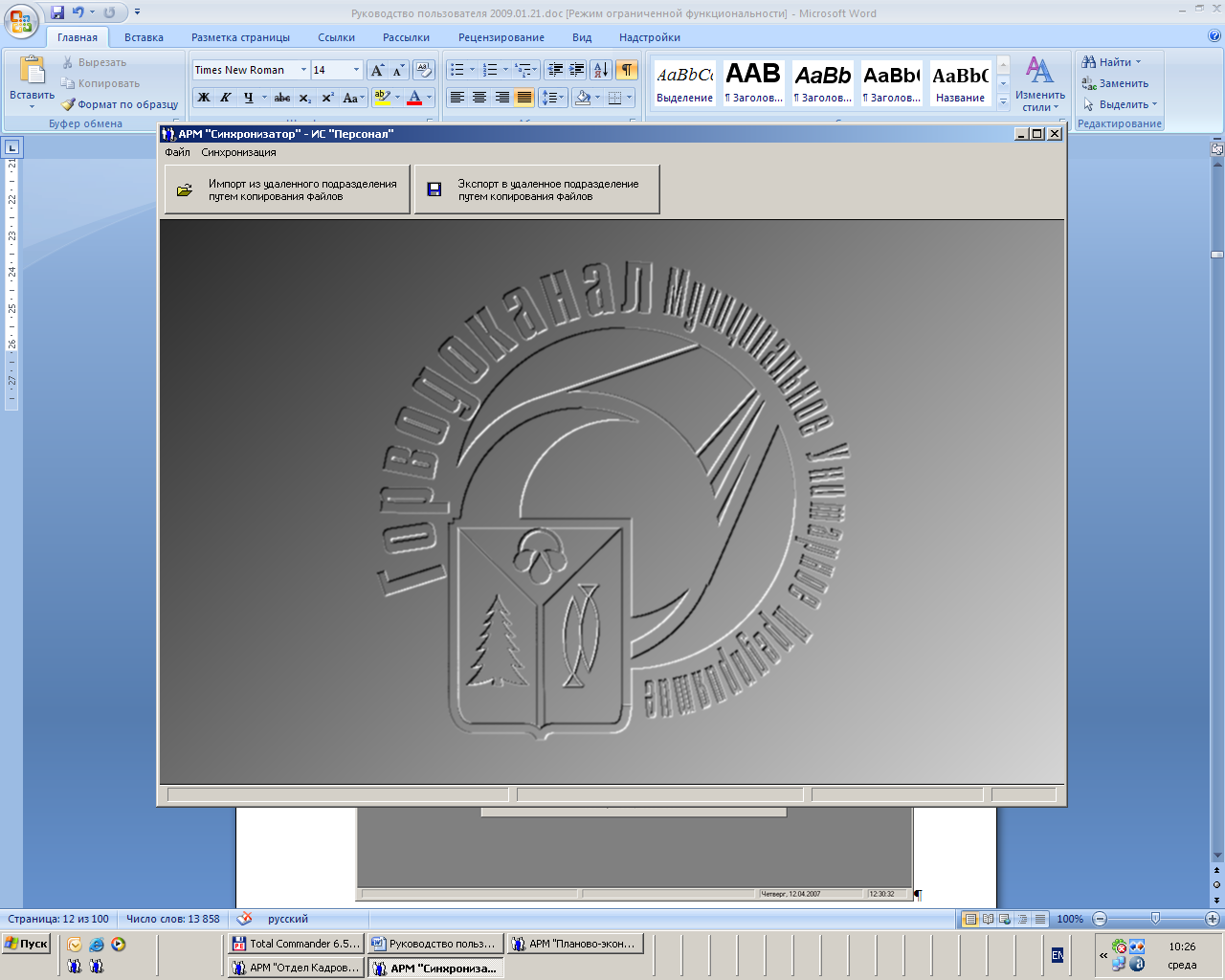Open the multilevel list dropdown

click(526, 70)
